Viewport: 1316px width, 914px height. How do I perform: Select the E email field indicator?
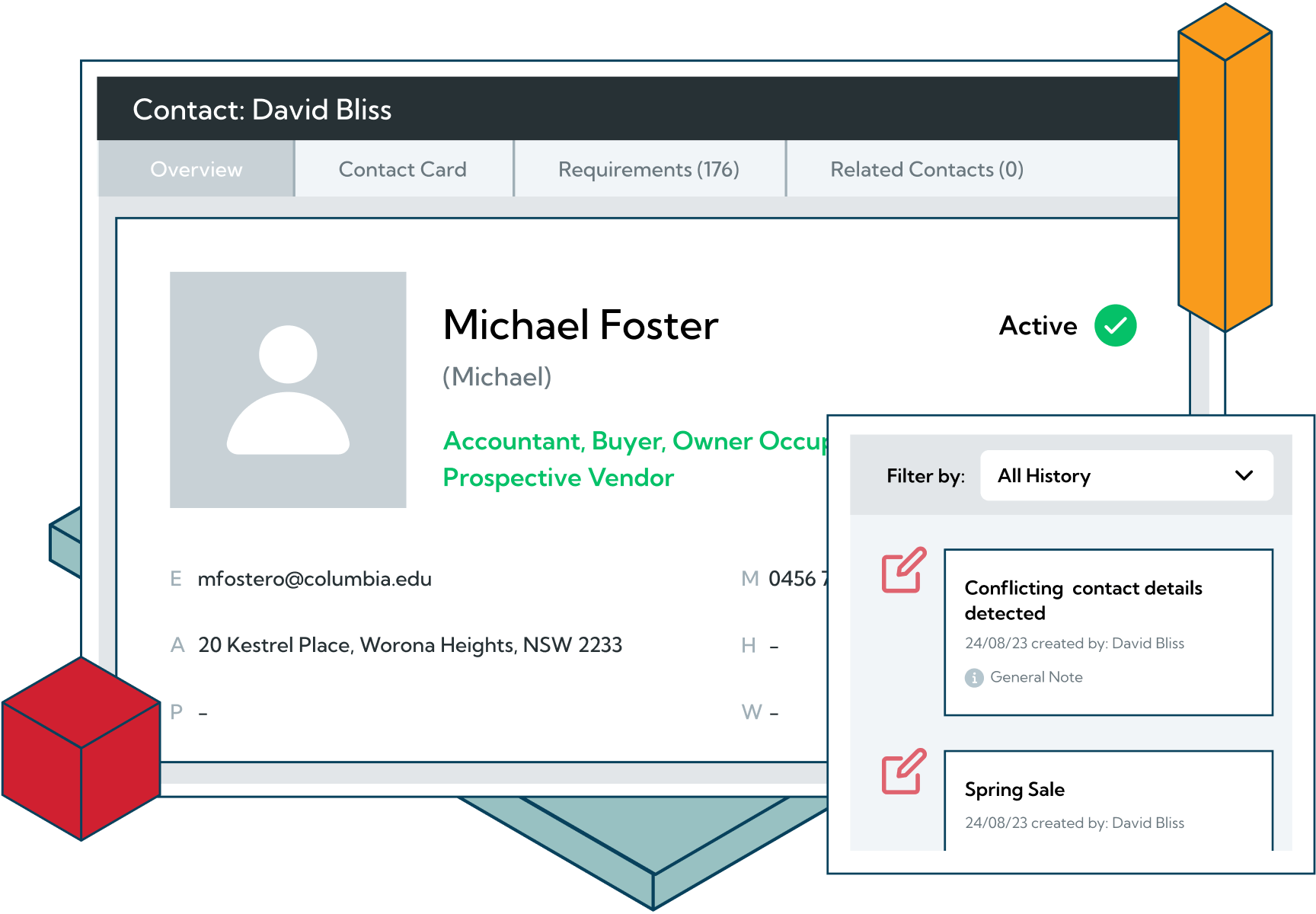[x=177, y=579]
